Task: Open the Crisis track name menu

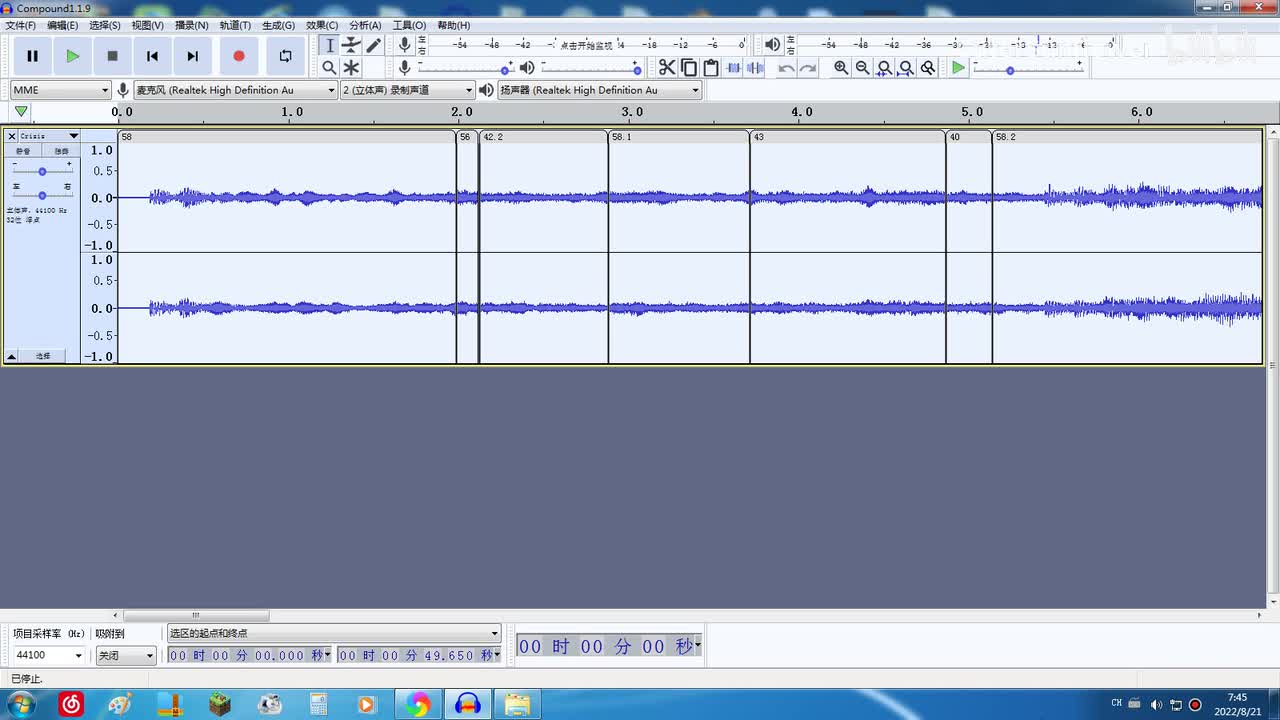Action: tap(49, 136)
